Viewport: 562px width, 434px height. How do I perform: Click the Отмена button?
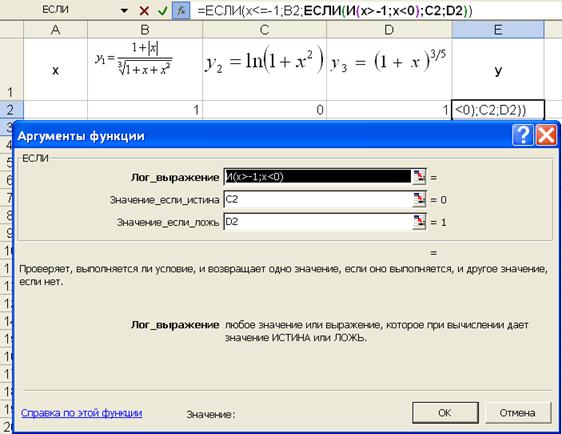click(518, 413)
